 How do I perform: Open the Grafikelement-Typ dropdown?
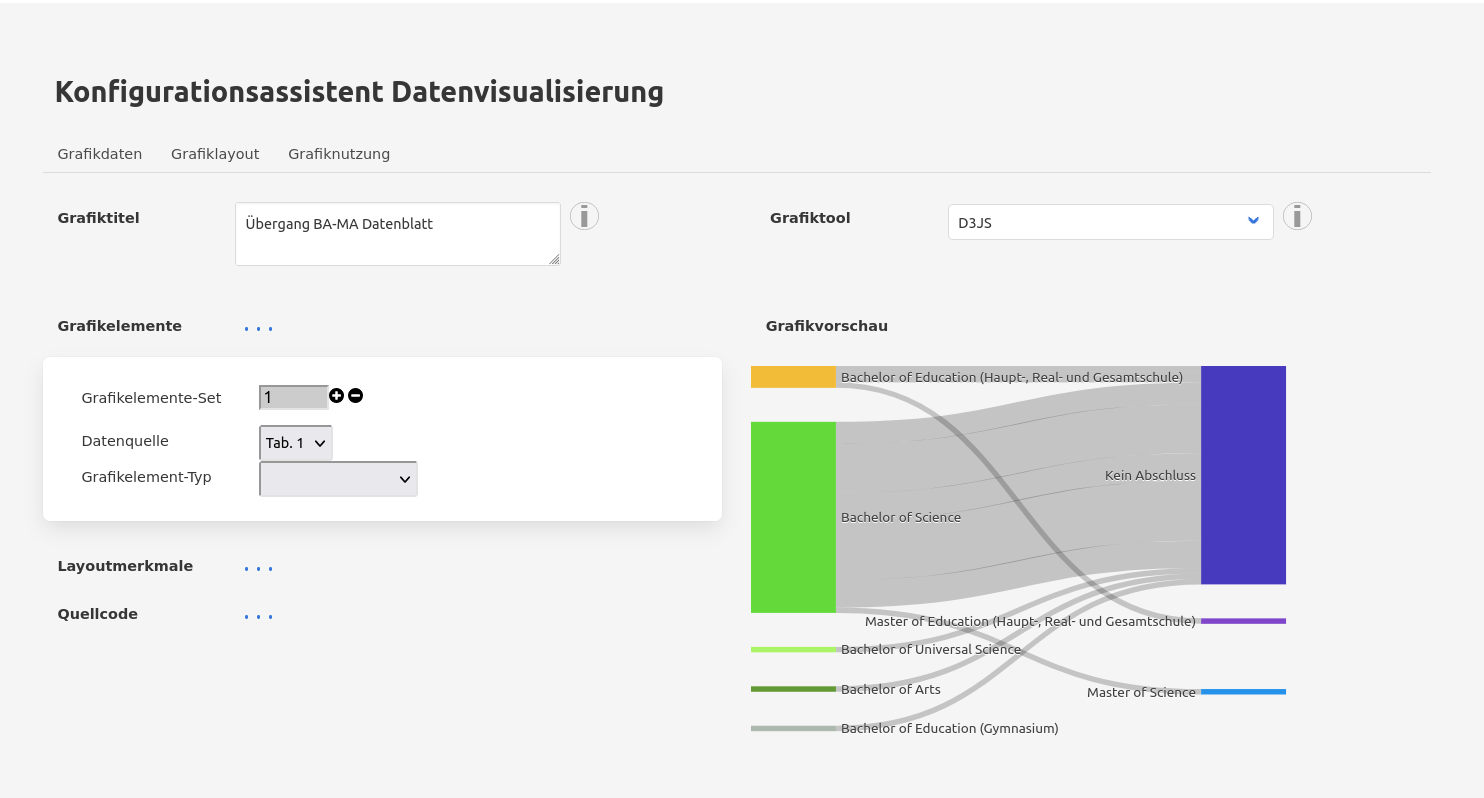(x=338, y=479)
